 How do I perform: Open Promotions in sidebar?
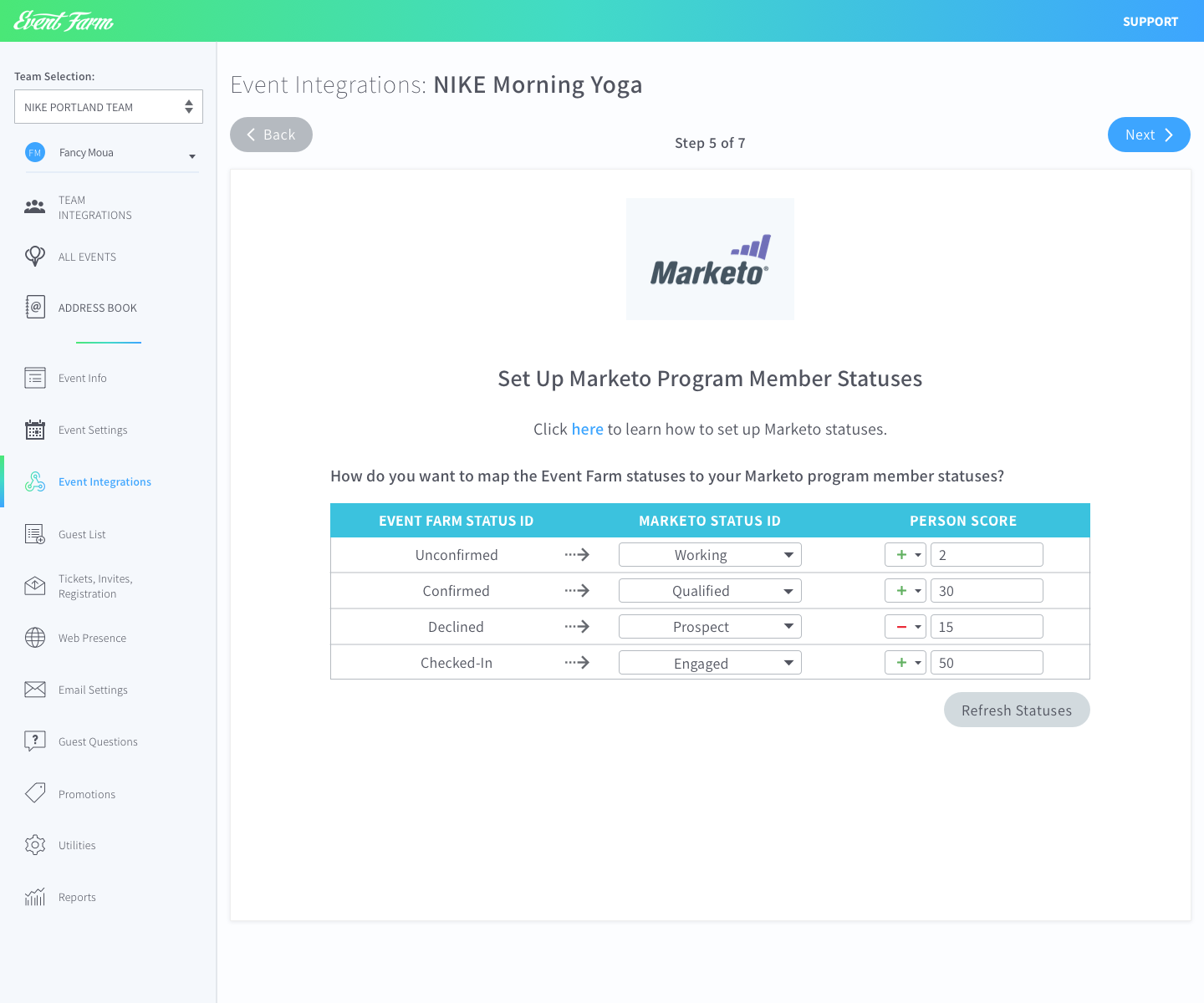point(87,794)
